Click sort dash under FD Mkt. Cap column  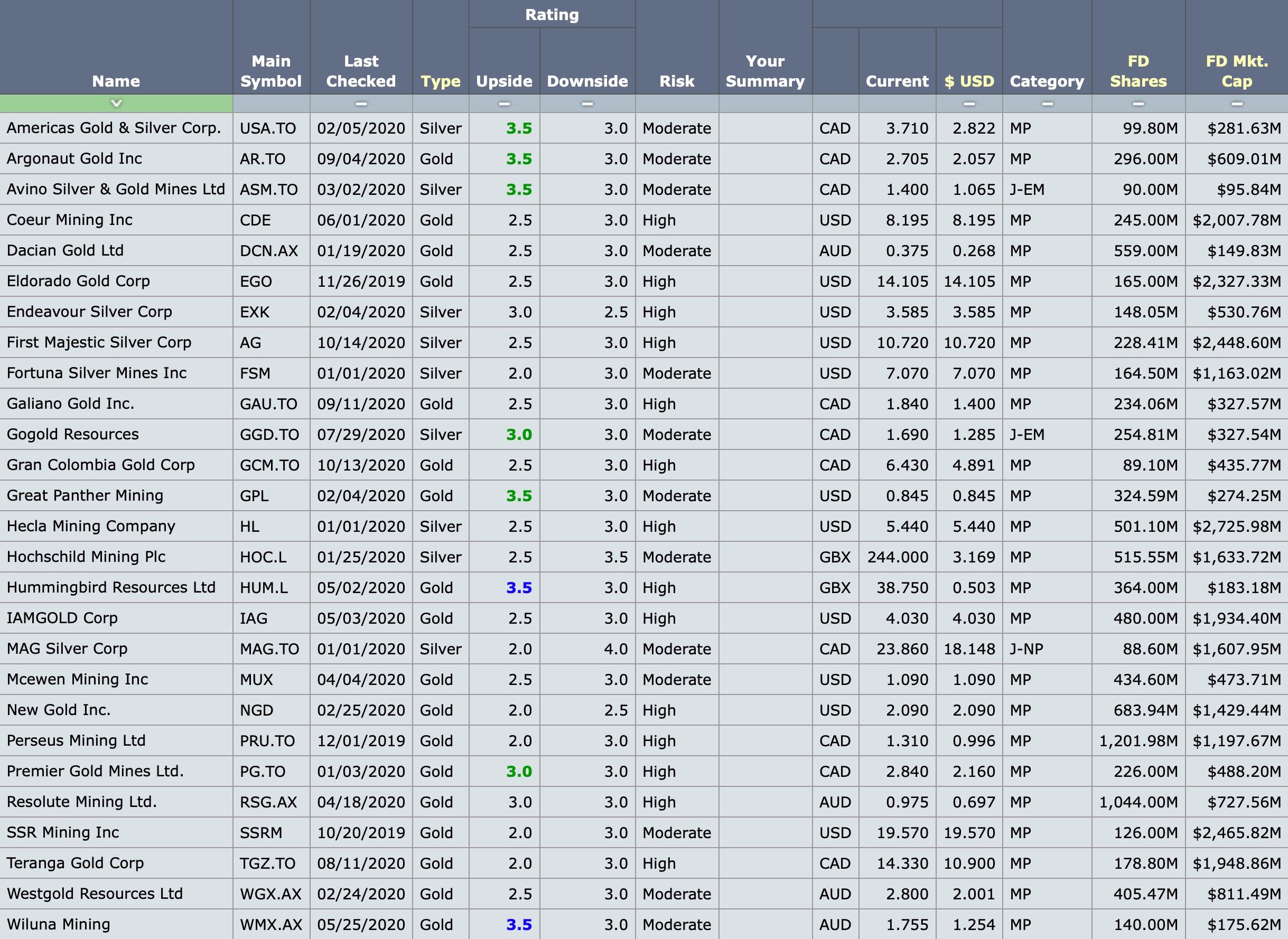[1236, 104]
